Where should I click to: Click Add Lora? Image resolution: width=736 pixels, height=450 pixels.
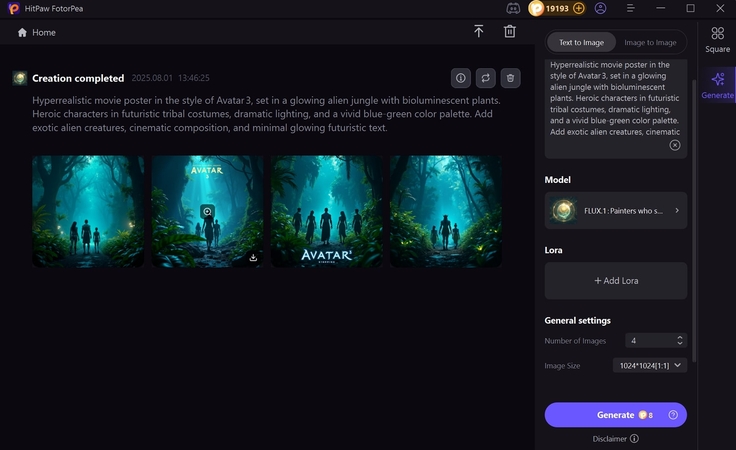click(615, 281)
